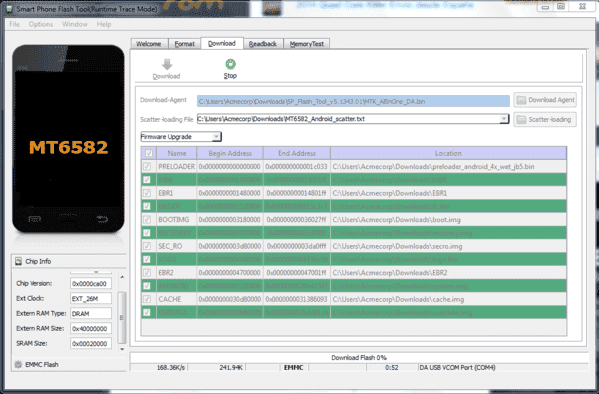Toggle the SEC_RO row checkbox
Viewport: 599px width, 394px height.
(147, 246)
